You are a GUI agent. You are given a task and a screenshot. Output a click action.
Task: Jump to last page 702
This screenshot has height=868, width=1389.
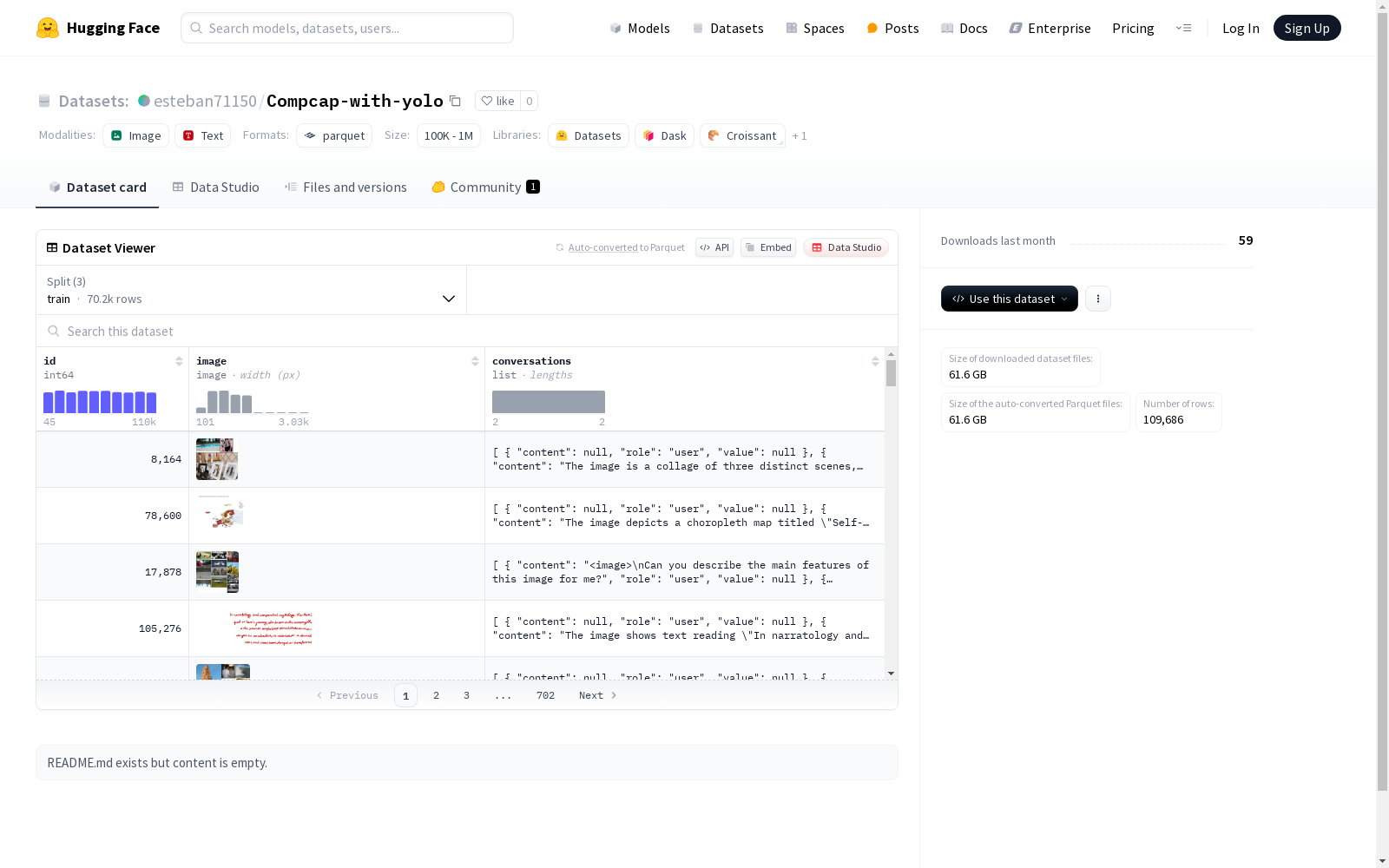[545, 695]
